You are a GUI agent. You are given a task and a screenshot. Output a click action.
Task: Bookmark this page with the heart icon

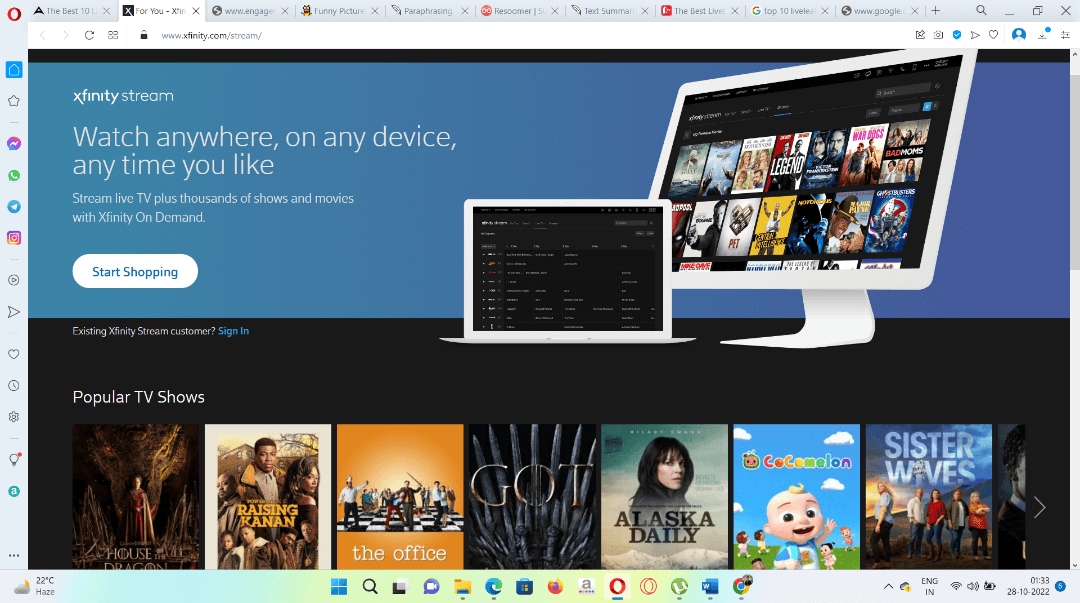[x=993, y=34]
